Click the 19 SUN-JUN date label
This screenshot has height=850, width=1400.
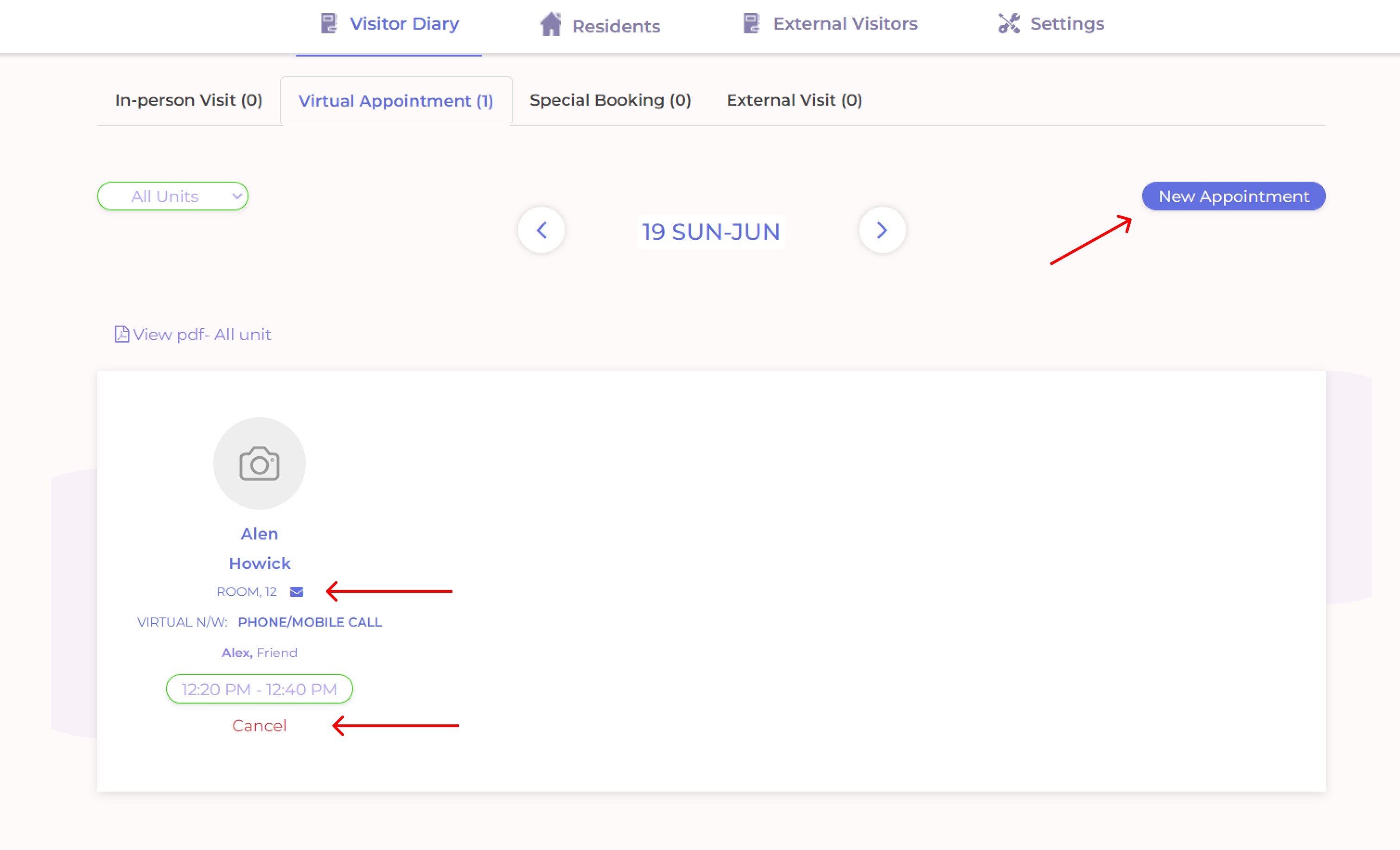point(711,232)
